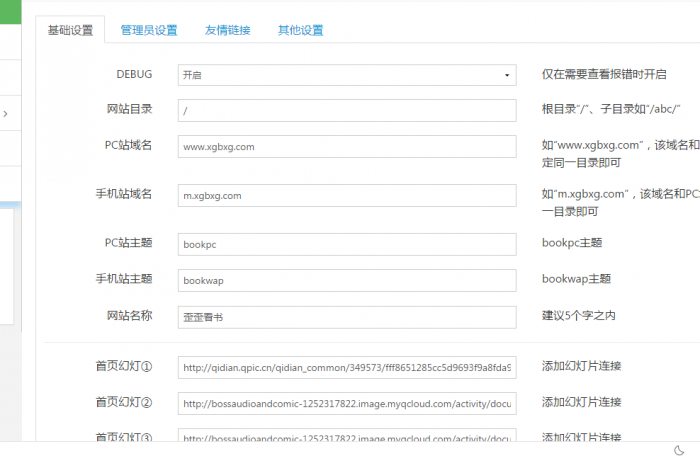
Task: Open the DEBUG dropdown showing 开启
Action: (x=347, y=75)
